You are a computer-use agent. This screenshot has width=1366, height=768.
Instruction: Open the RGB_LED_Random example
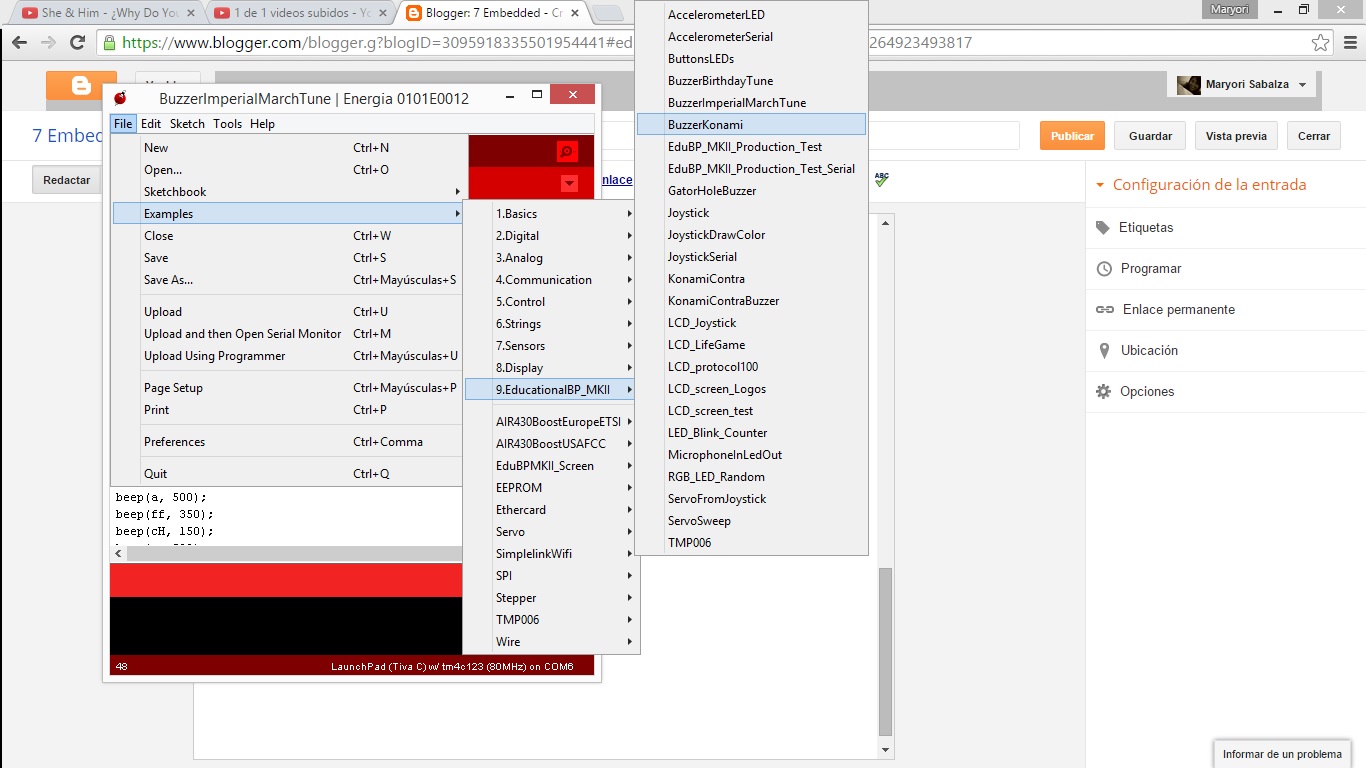coord(751,477)
